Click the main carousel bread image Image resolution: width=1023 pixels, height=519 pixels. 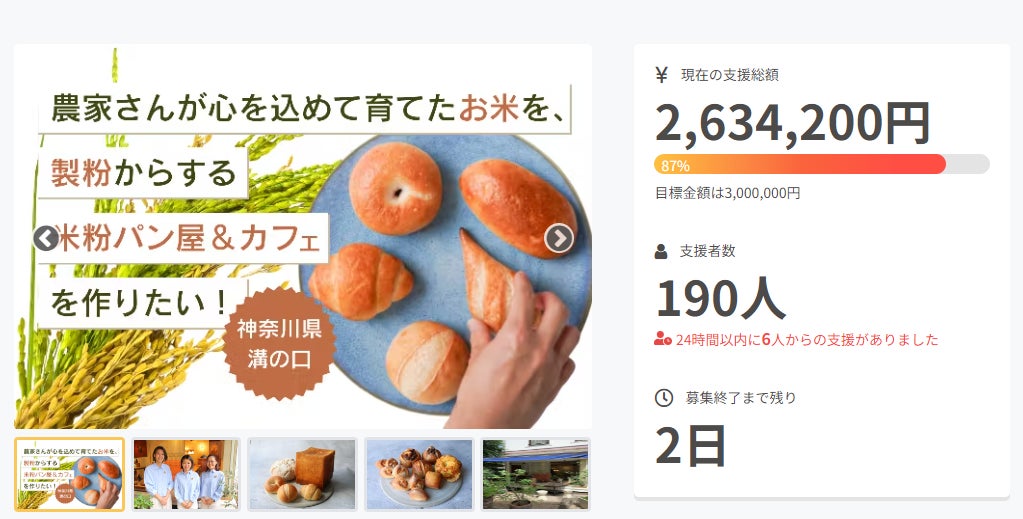(x=303, y=236)
